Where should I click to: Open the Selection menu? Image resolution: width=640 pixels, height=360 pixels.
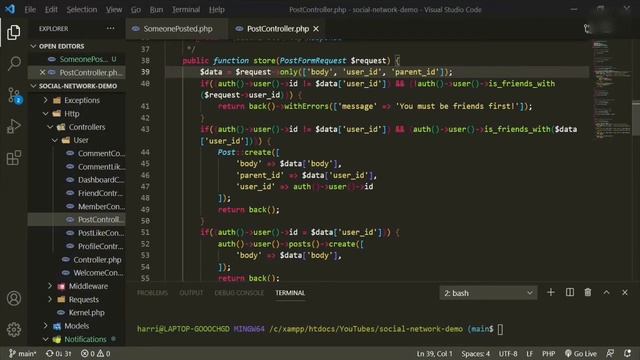[x=82, y=9]
